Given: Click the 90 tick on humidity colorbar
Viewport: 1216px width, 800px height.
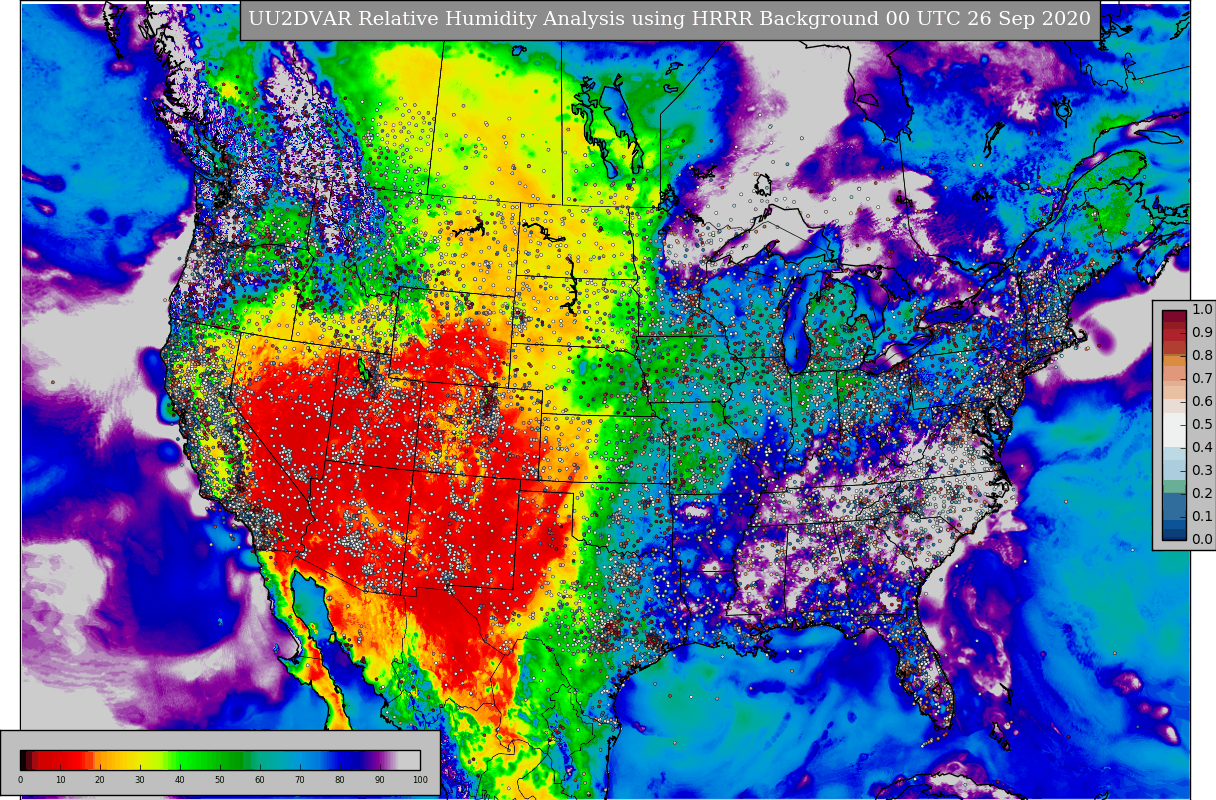Looking at the screenshot, I should (380, 780).
